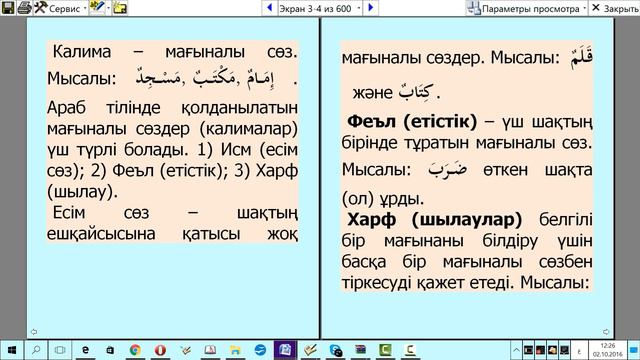Go to previous screen with blue left arrow
The width and height of the screenshot is (640, 360).
[x=269, y=7]
